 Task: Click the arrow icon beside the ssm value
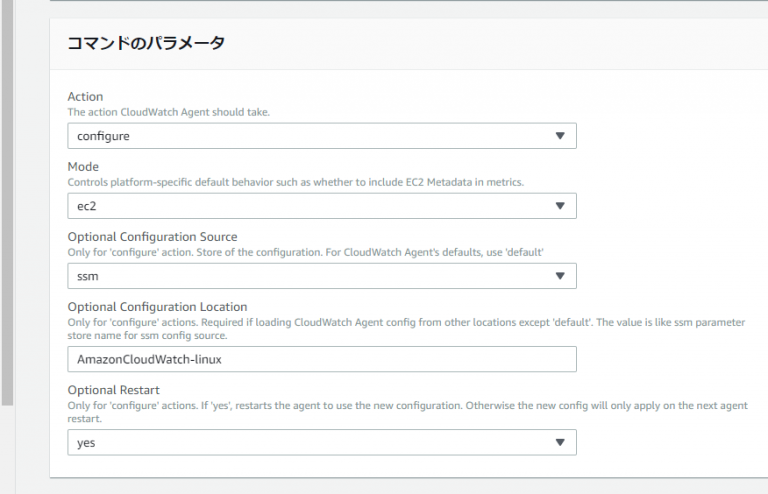pos(560,276)
